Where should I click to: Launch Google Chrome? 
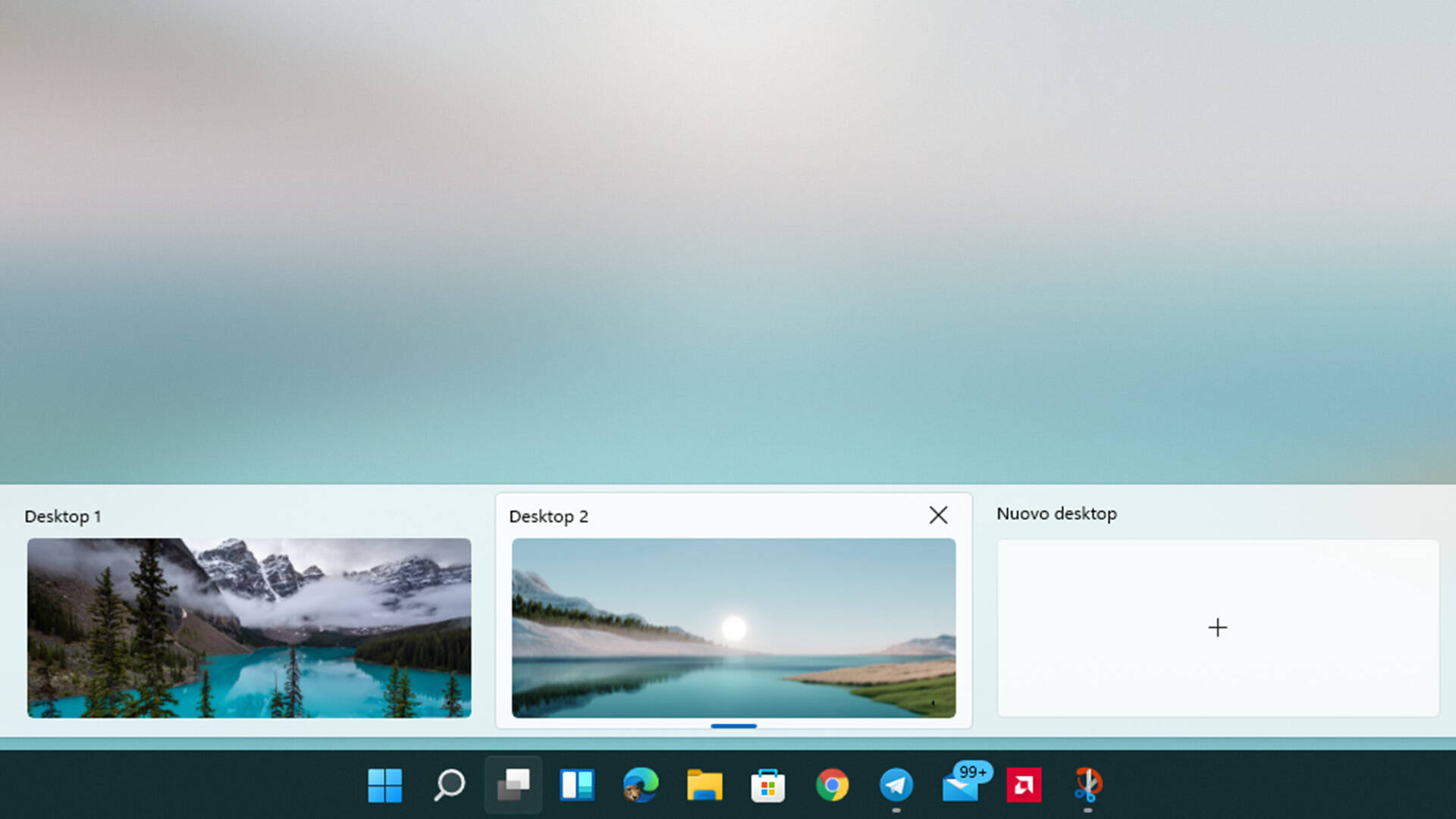point(833,786)
